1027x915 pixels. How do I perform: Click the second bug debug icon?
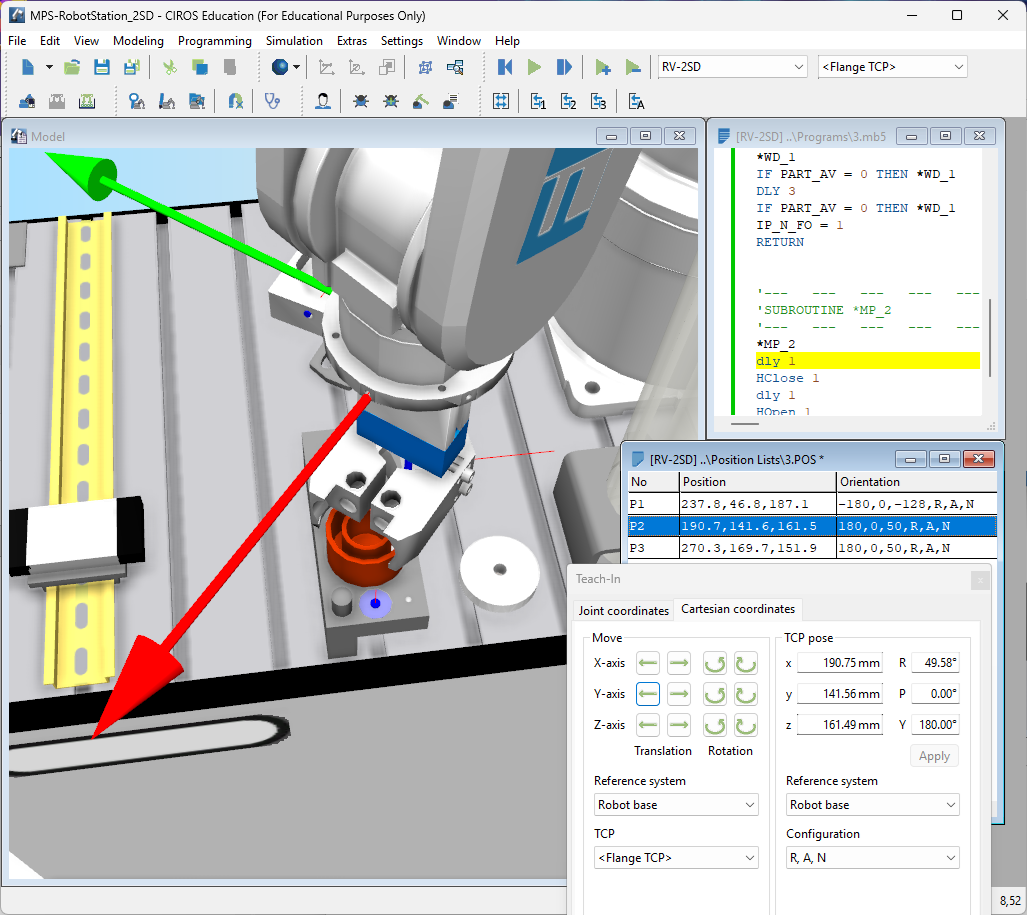390,102
